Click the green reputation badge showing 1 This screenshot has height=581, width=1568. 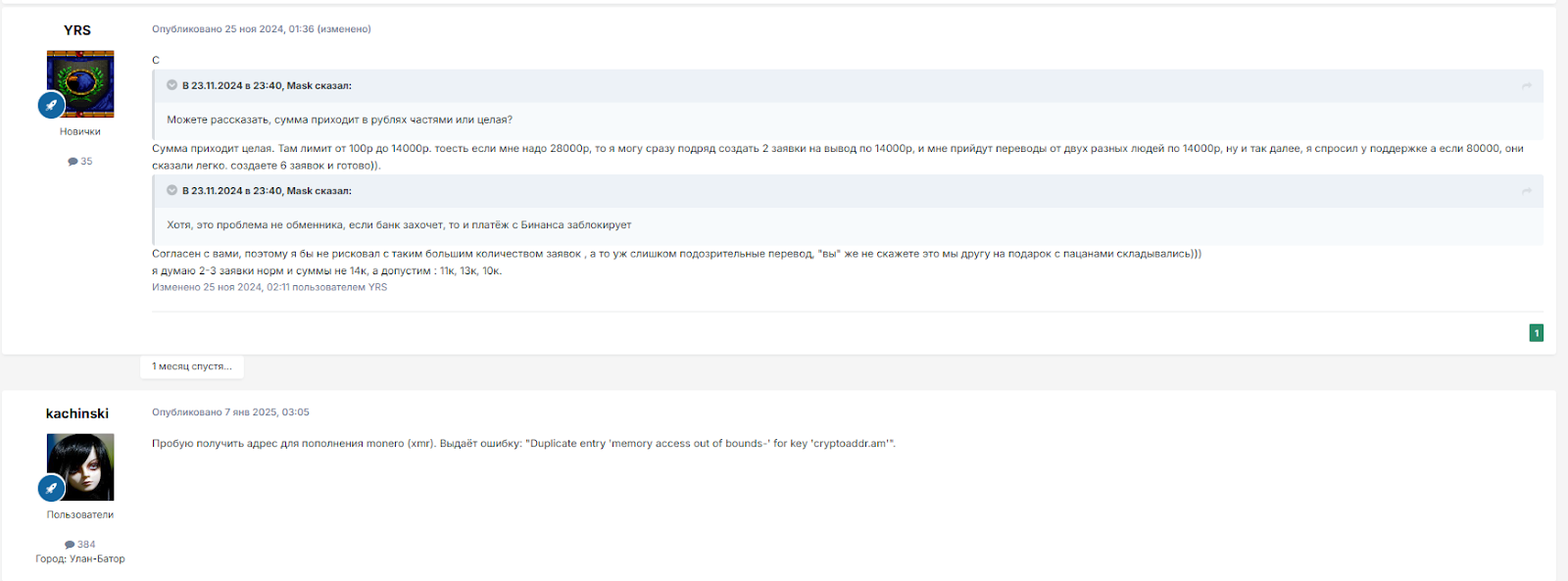pyautogui.click(x=1537, y=333)
